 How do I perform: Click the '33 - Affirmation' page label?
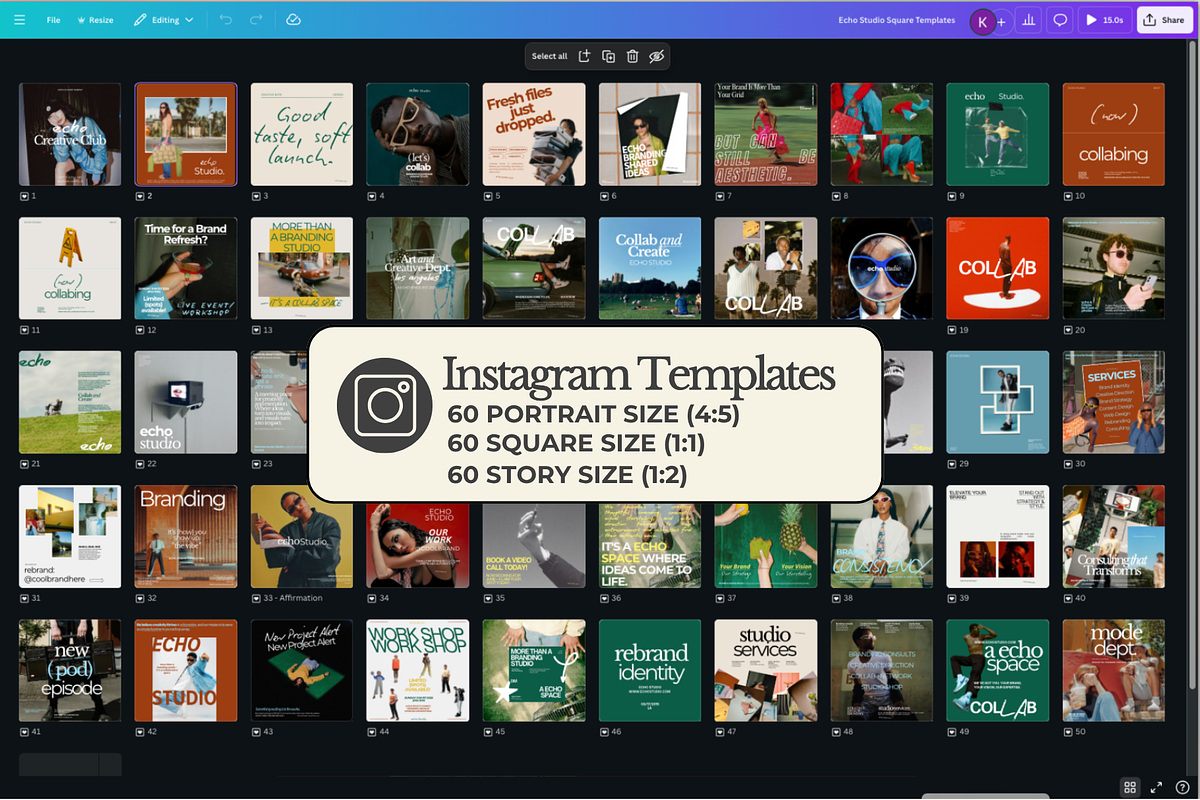(x=291, y=598)
